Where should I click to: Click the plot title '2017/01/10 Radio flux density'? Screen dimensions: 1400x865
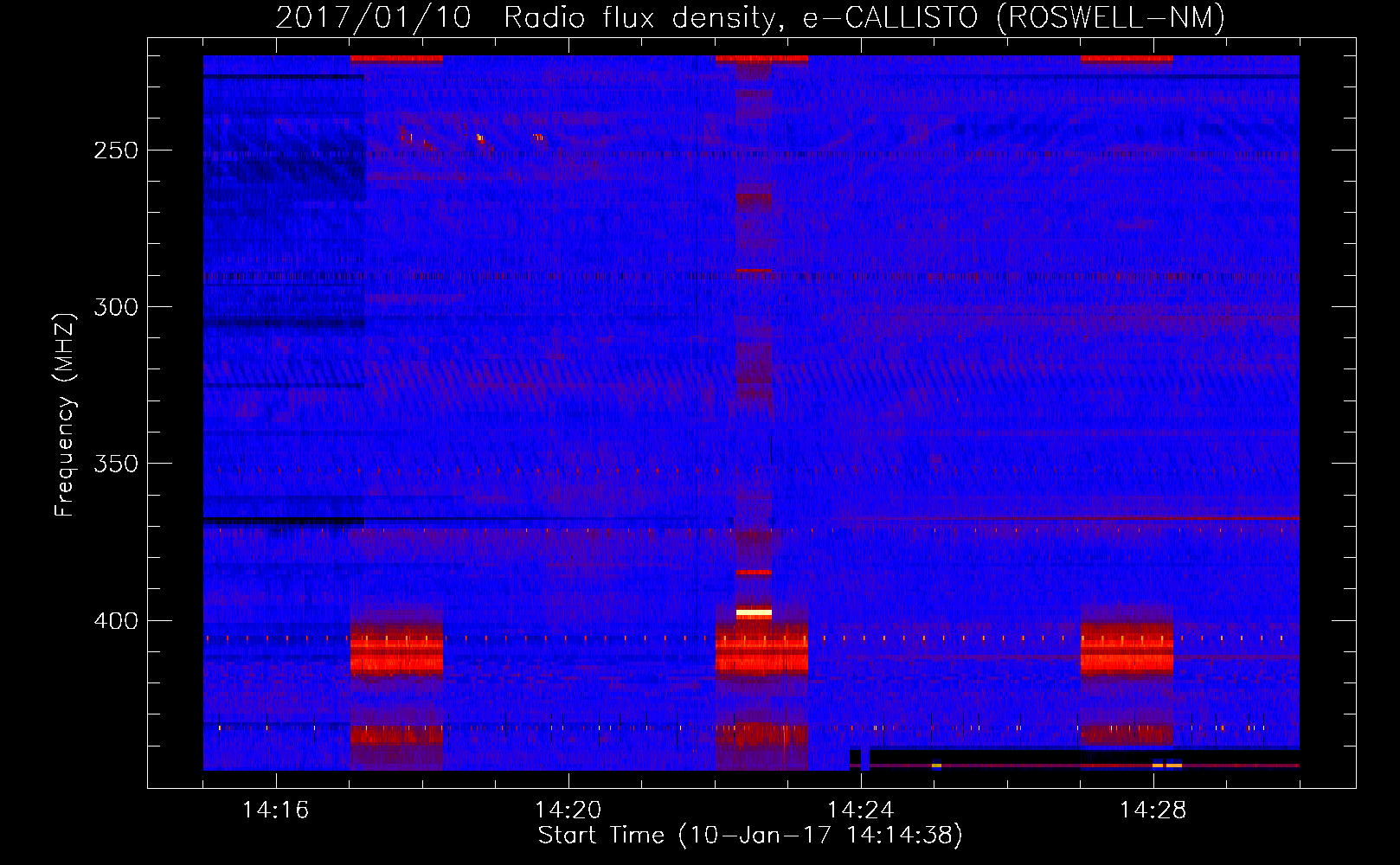pyautogui.click(x=750, y=17)
